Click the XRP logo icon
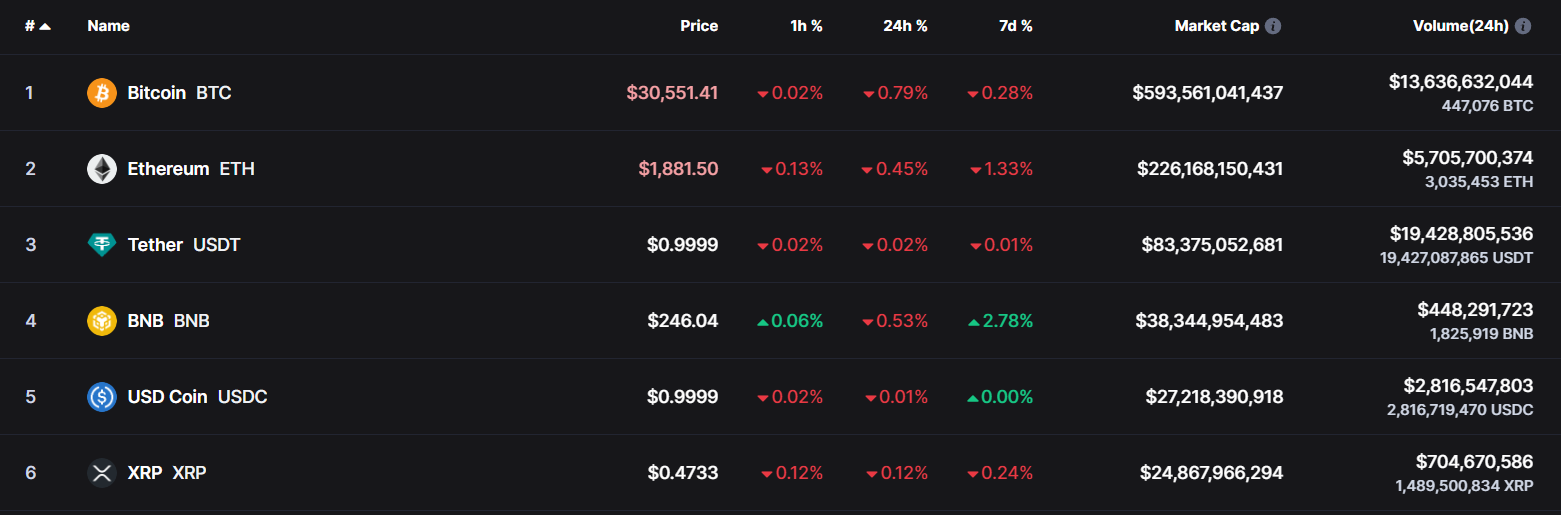 pyautogui.click(x=102, y=473)
